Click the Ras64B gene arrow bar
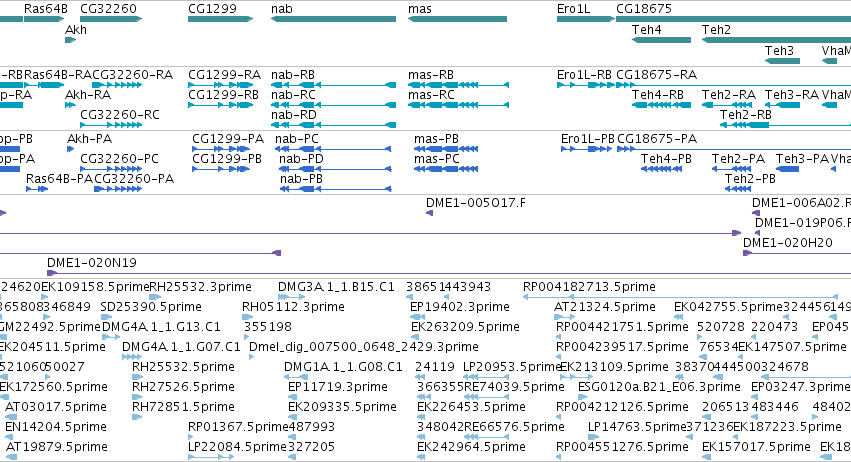The width and height of the screenshot is (851, 462). click(44, 19)
